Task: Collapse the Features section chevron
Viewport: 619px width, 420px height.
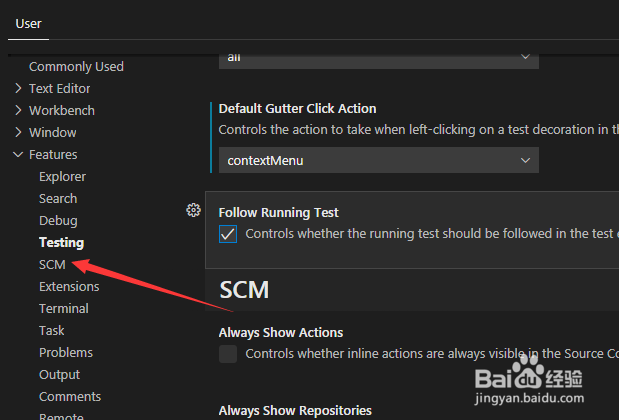Action: 18,154
